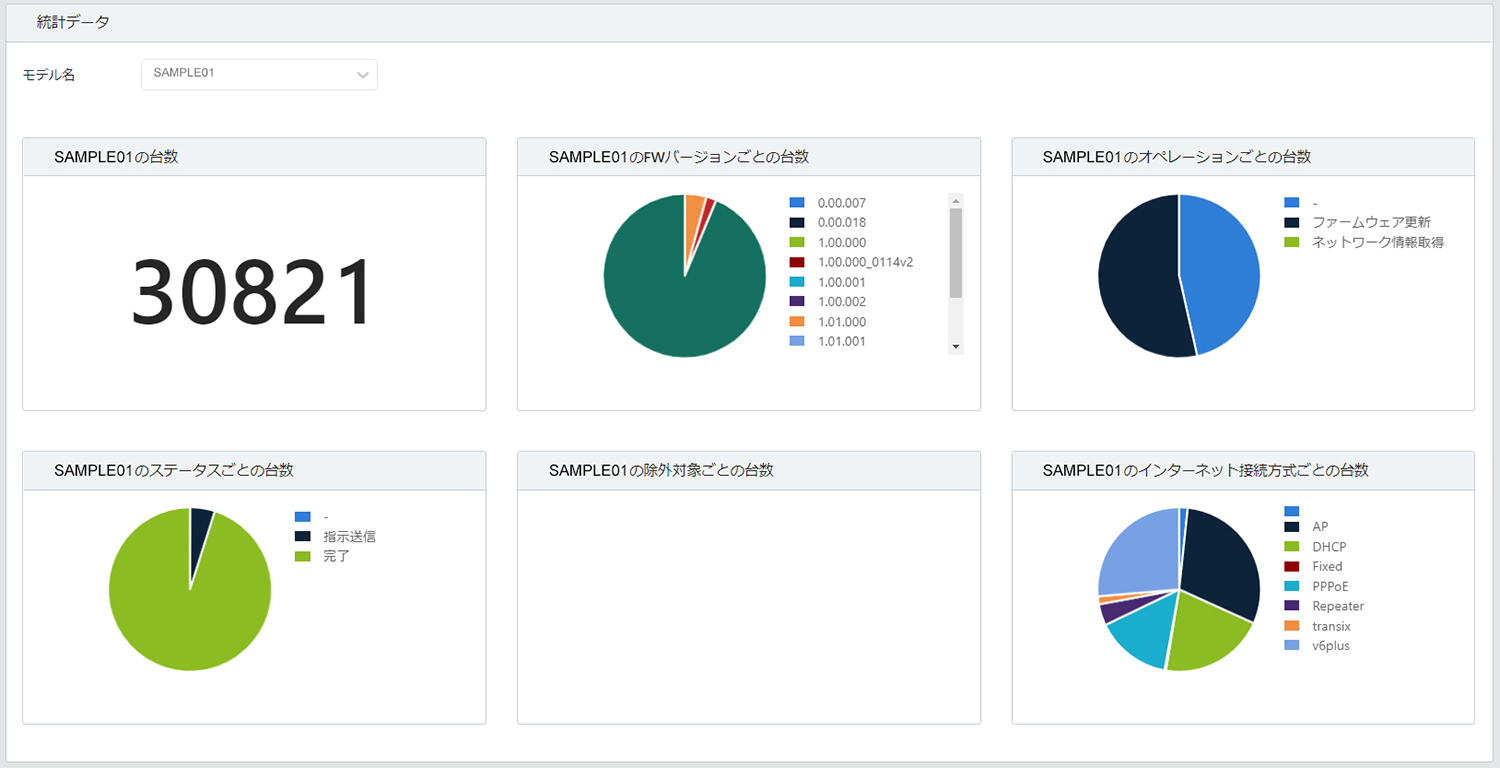Click the ファームウェア更新 legend swatch
The width and height of the screenshot is (1500, 768).
click(x=1291, y=222)
